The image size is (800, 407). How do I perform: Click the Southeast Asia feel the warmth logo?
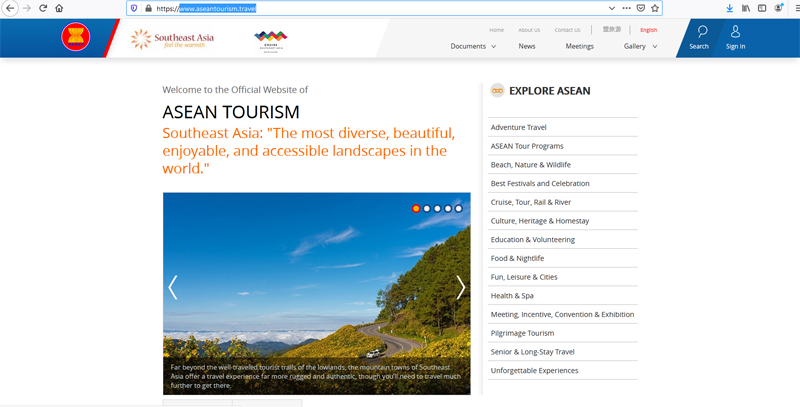[172, 39]
